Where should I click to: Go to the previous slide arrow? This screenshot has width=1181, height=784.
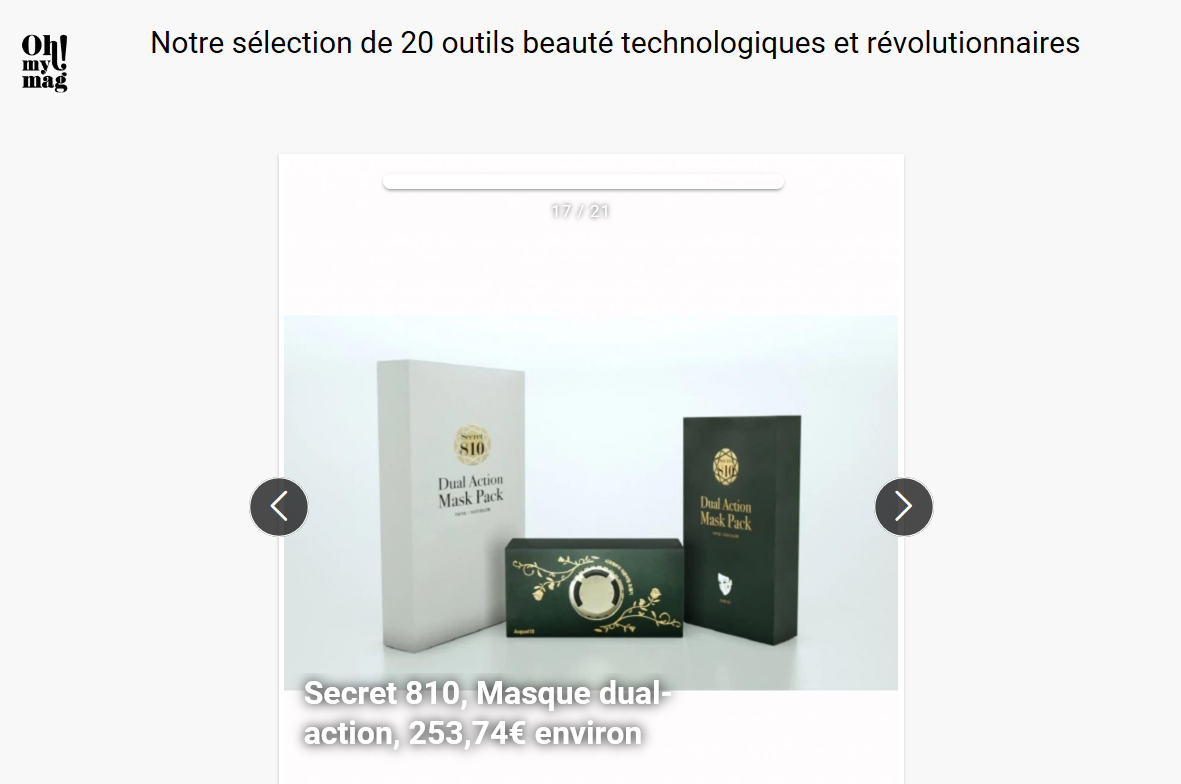(279, 507)
